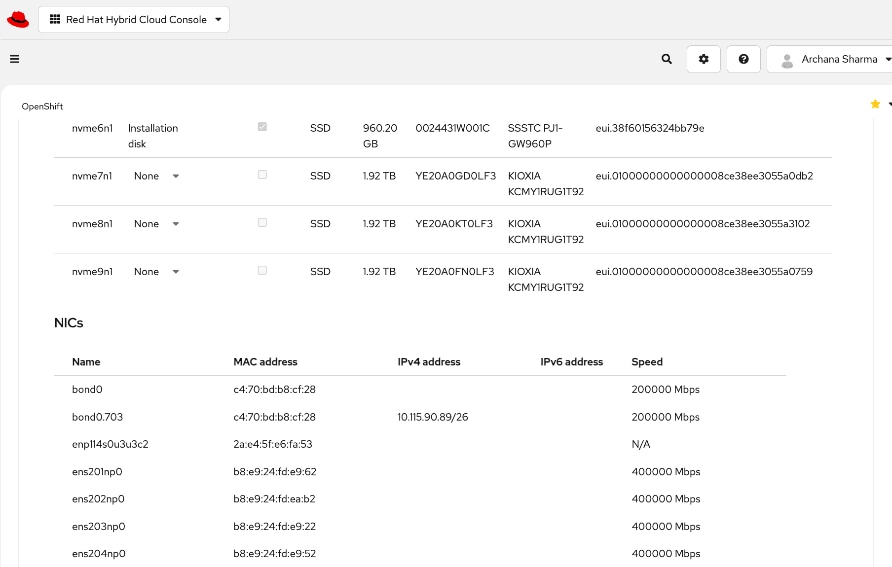Toggle the checkbox in the nvme9n1 row

coord(262,270)
